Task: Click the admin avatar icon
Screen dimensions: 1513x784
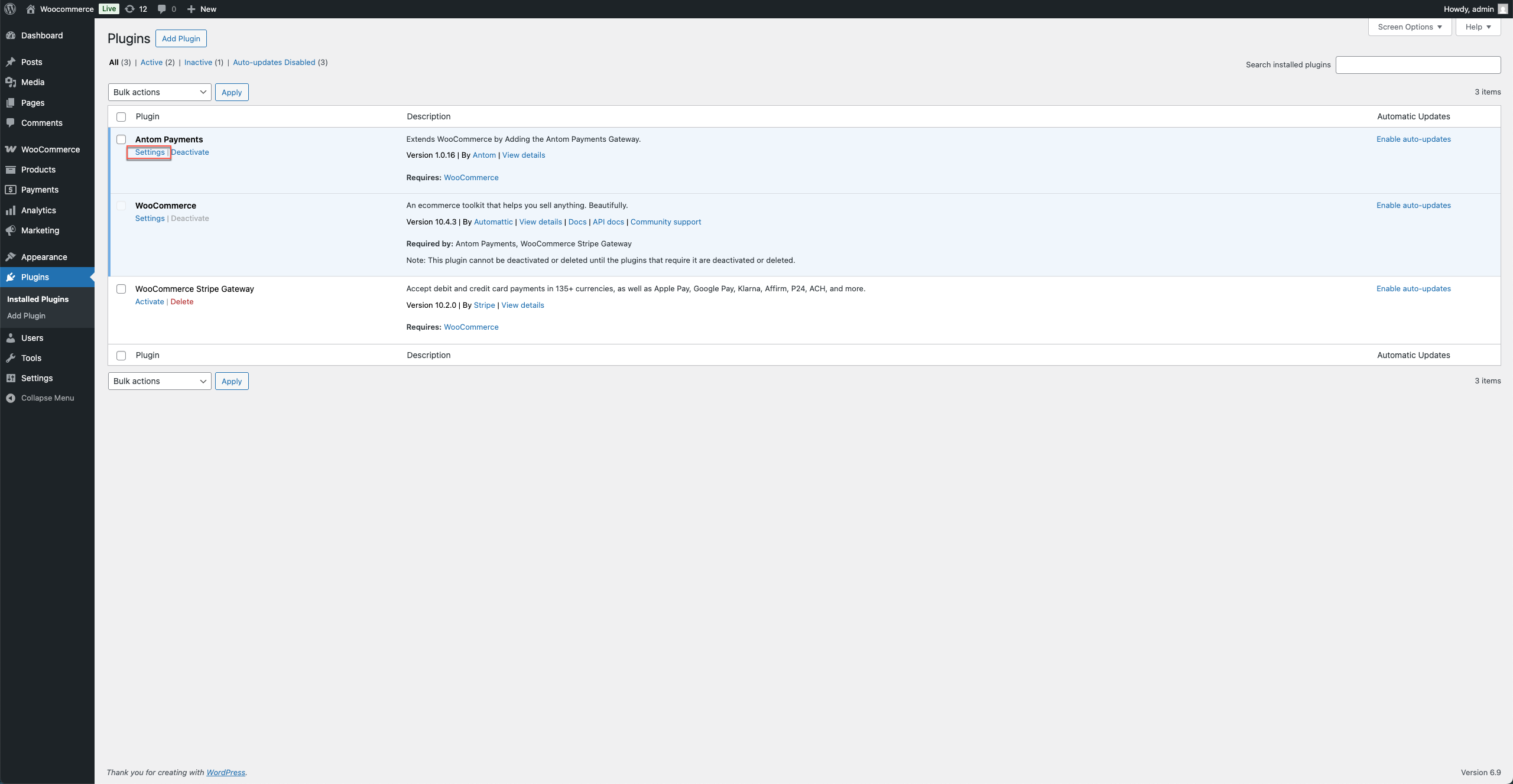Action: [1502, 9]
